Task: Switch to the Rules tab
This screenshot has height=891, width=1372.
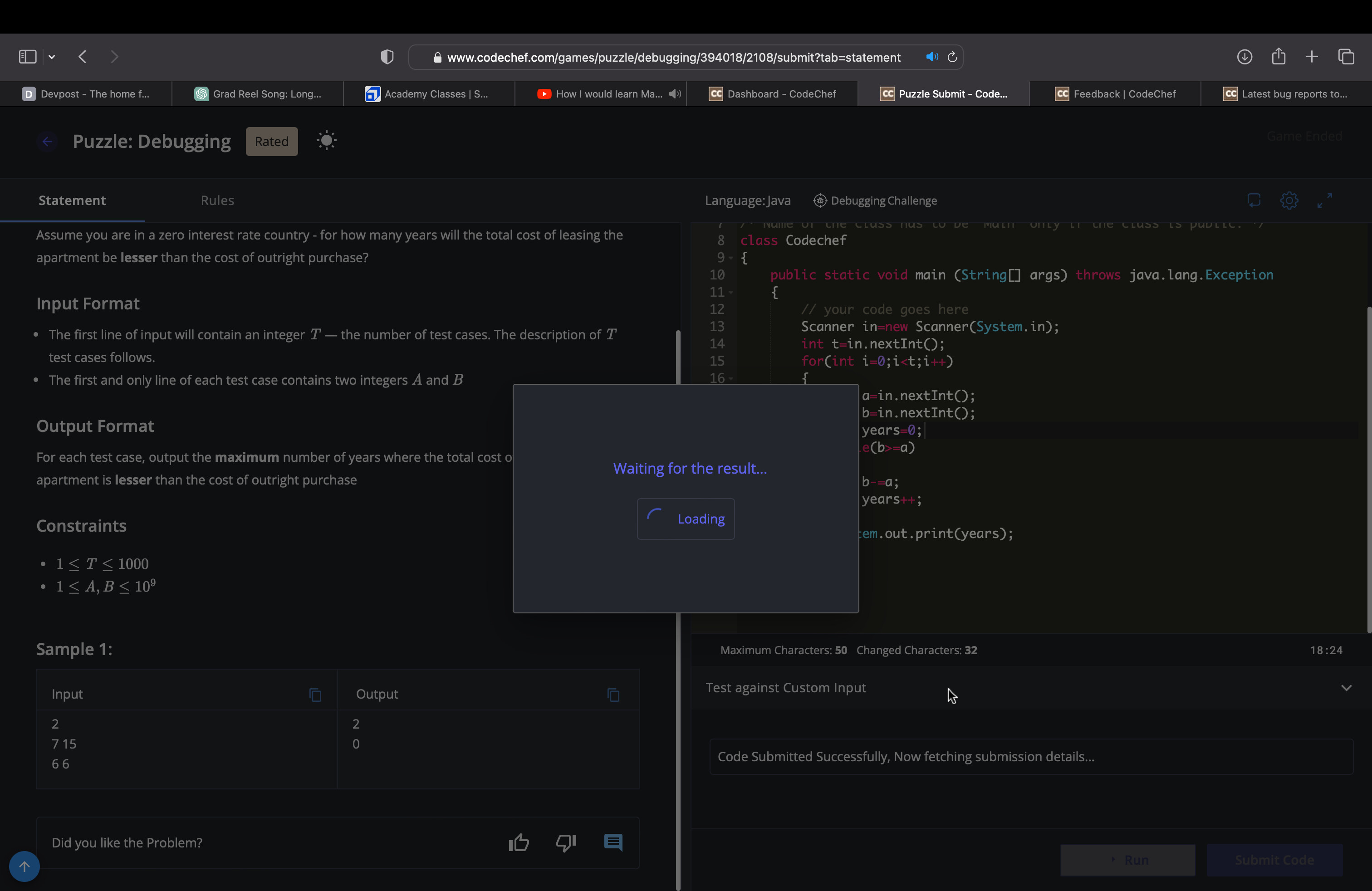Action: 217,201
